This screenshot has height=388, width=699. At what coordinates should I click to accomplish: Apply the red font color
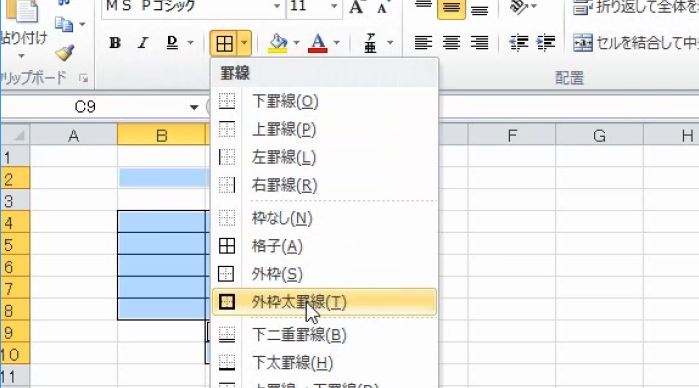tap(318, 43)
